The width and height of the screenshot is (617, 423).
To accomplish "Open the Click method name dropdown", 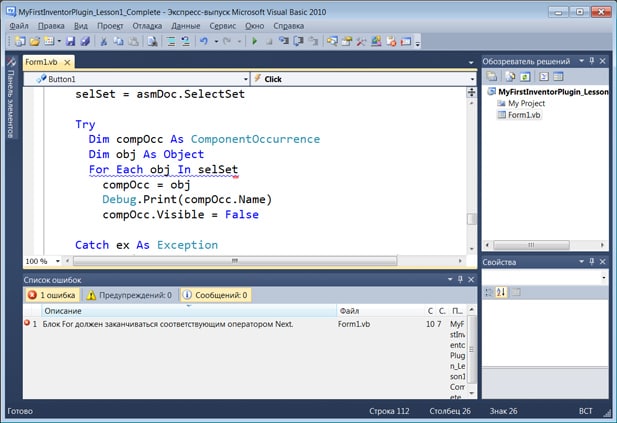I will (472, 78).
